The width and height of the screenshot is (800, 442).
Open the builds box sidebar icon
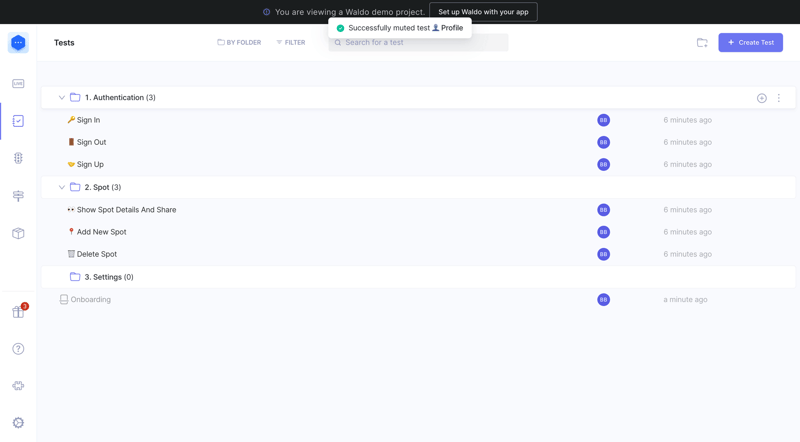tap(18, 233)
